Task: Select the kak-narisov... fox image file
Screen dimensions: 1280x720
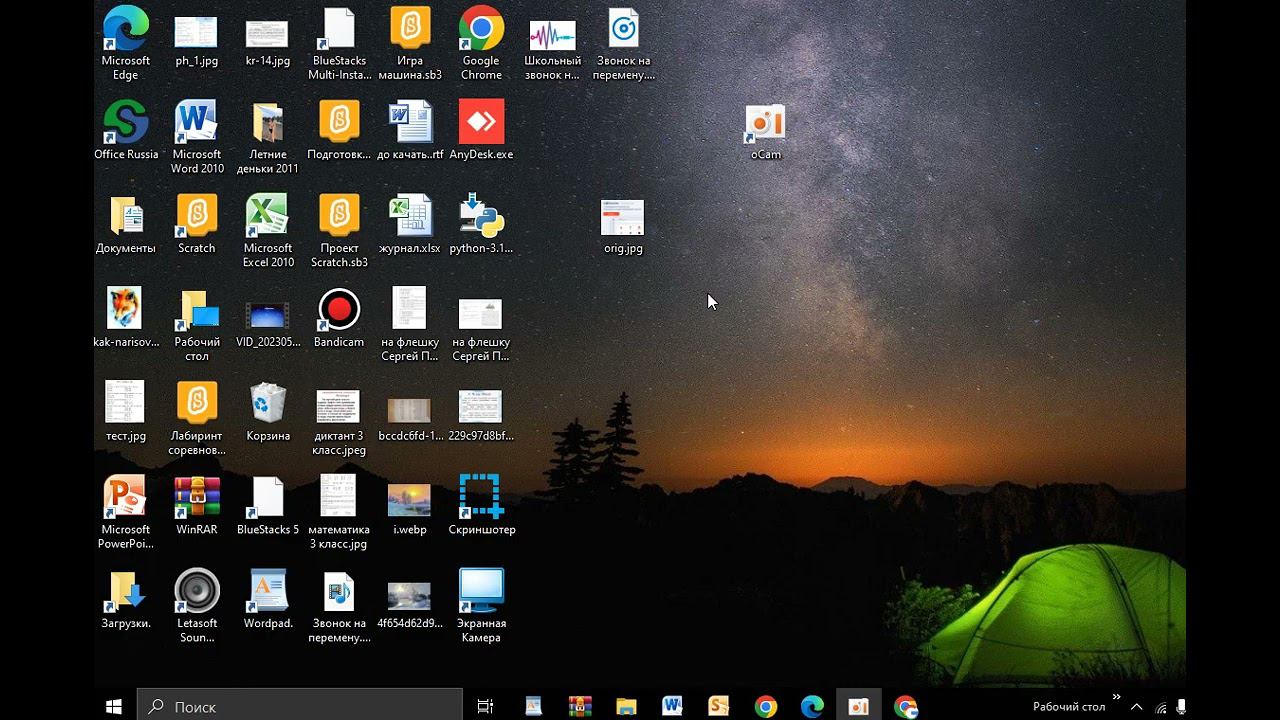Action: (x=126, y=319)
